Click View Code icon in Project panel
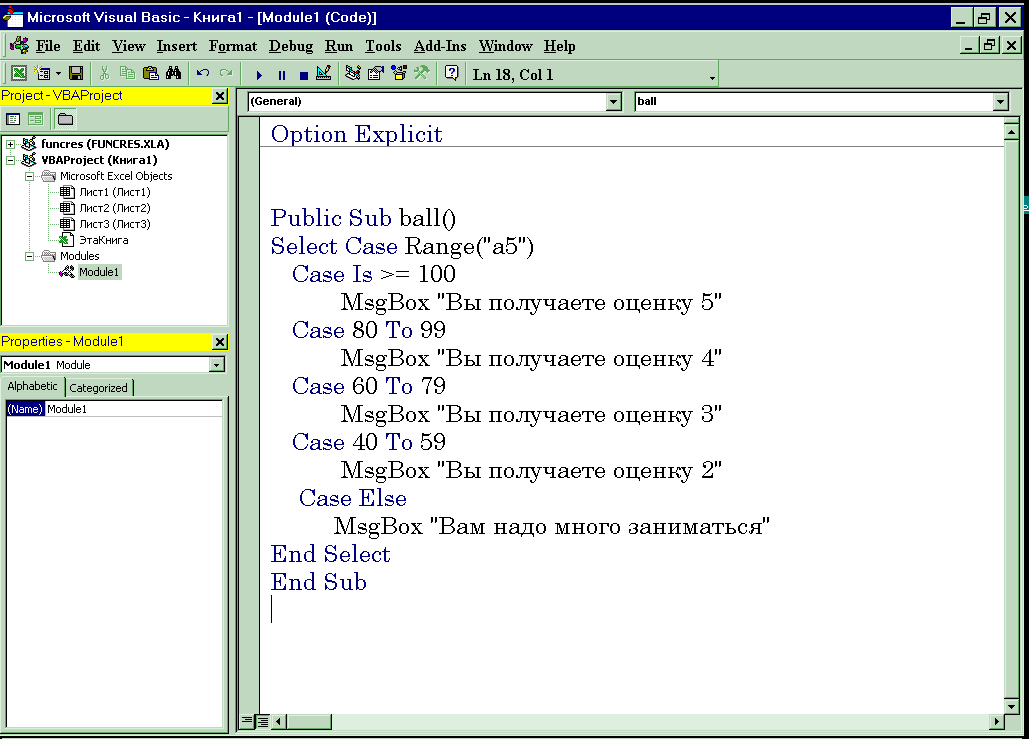This screenshot has height=739, width=1029. click(x=13, y=119)
